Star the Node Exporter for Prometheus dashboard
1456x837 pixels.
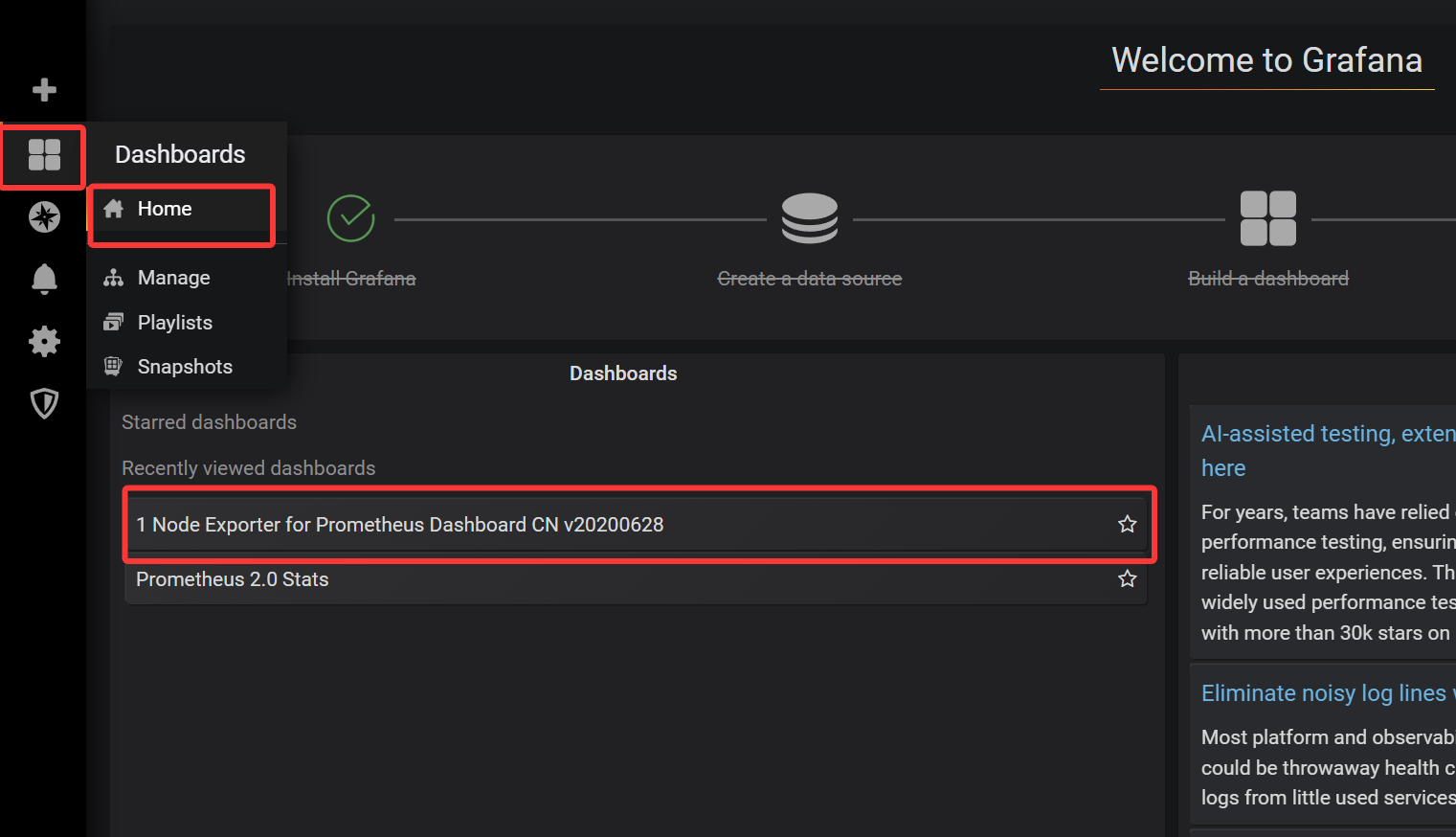(x=1128, y=524)
